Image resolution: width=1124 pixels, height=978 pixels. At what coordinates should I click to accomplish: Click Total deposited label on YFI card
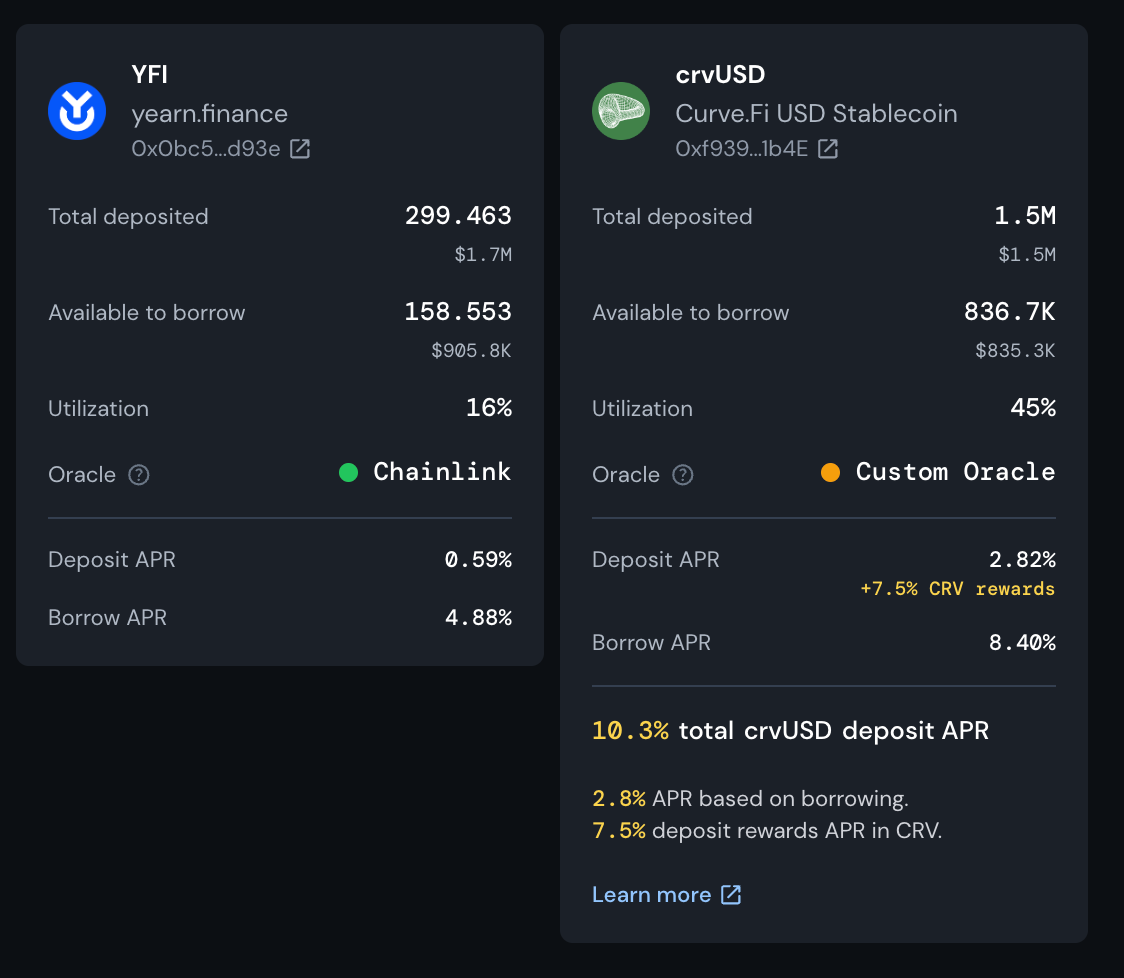(128, 217)
